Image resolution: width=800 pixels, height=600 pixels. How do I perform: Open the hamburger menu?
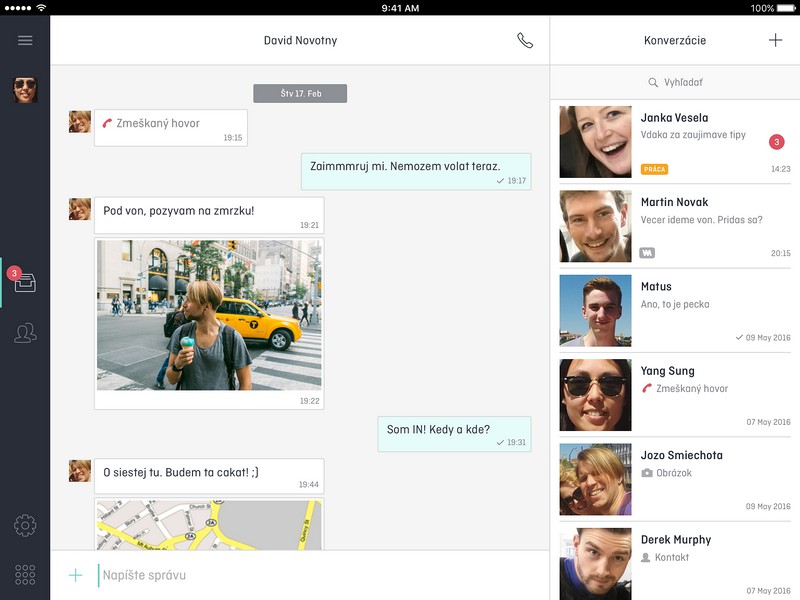pos(25,41)
